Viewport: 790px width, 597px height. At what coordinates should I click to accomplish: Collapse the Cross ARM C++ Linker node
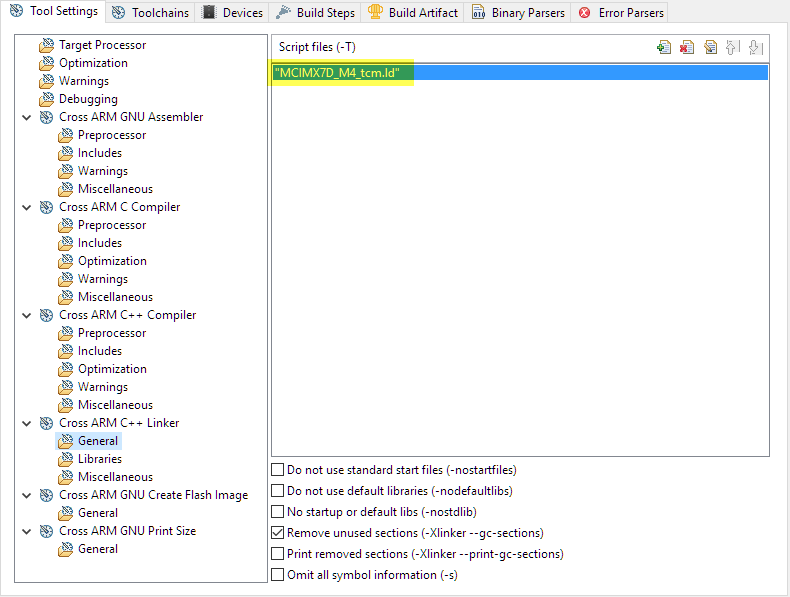coord(27,423)
